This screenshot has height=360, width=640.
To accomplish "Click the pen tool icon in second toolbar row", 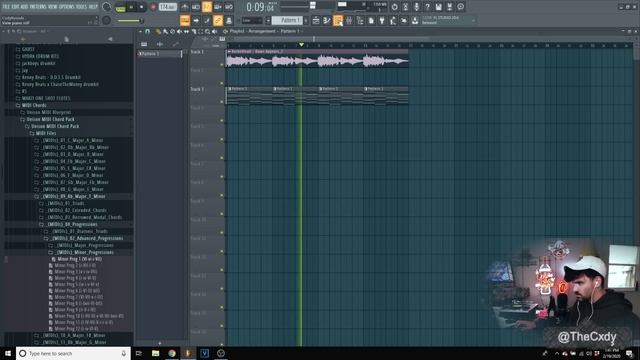I will click(207, 20).
